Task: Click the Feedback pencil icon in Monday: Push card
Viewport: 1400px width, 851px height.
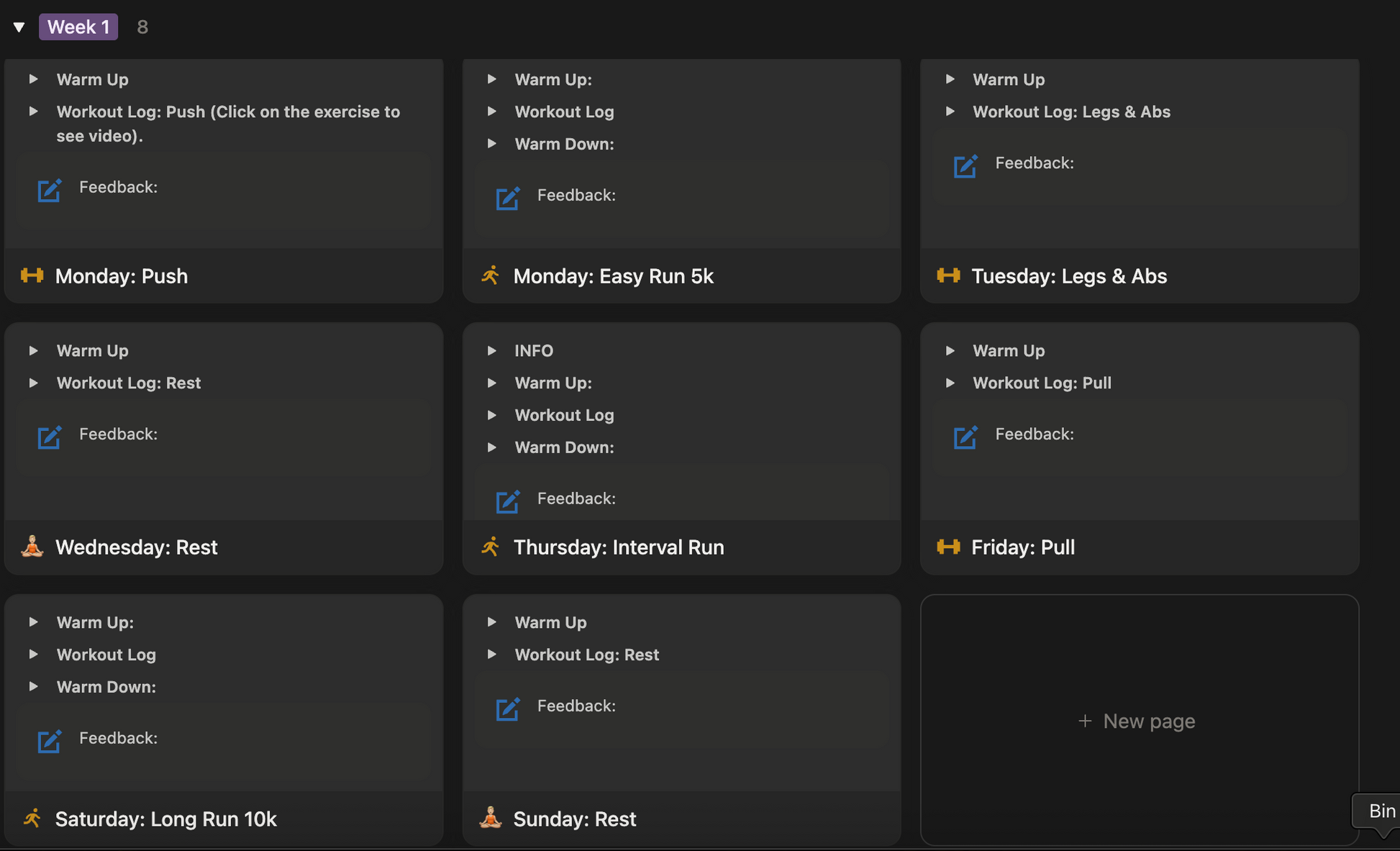Action: tap(49, 191)
